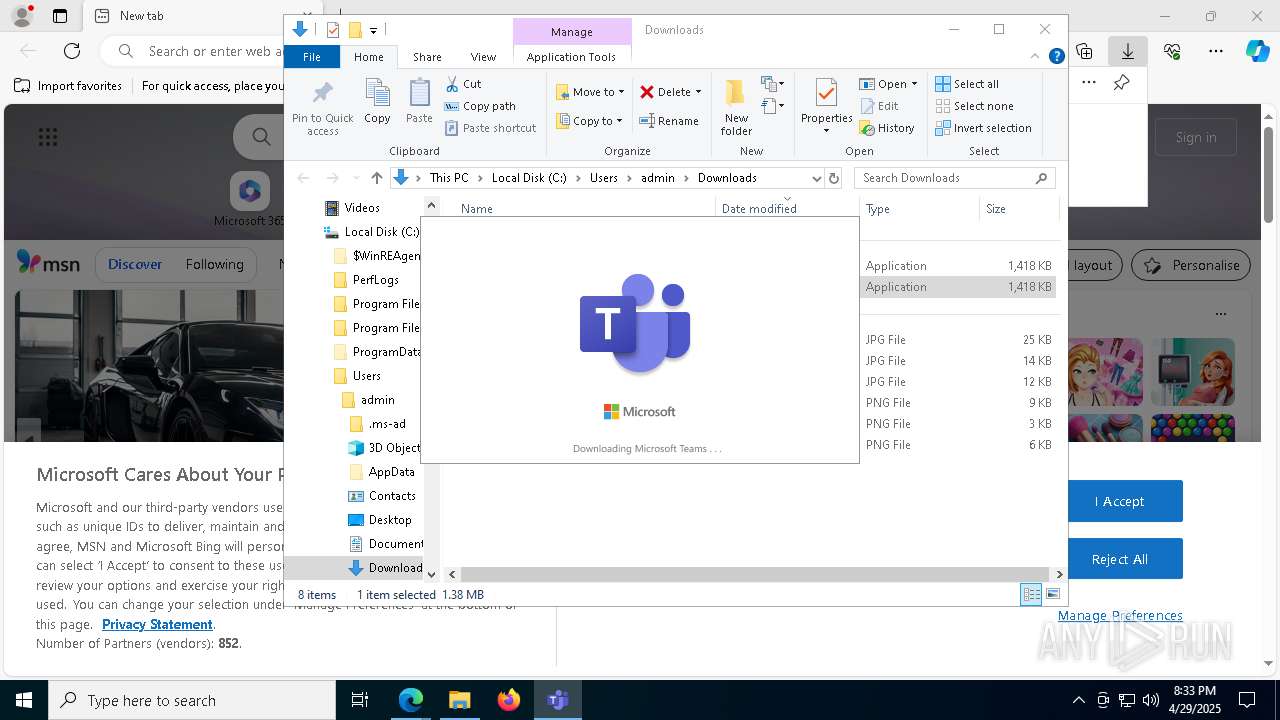Open the Privacy Statement link

(157, 624)
